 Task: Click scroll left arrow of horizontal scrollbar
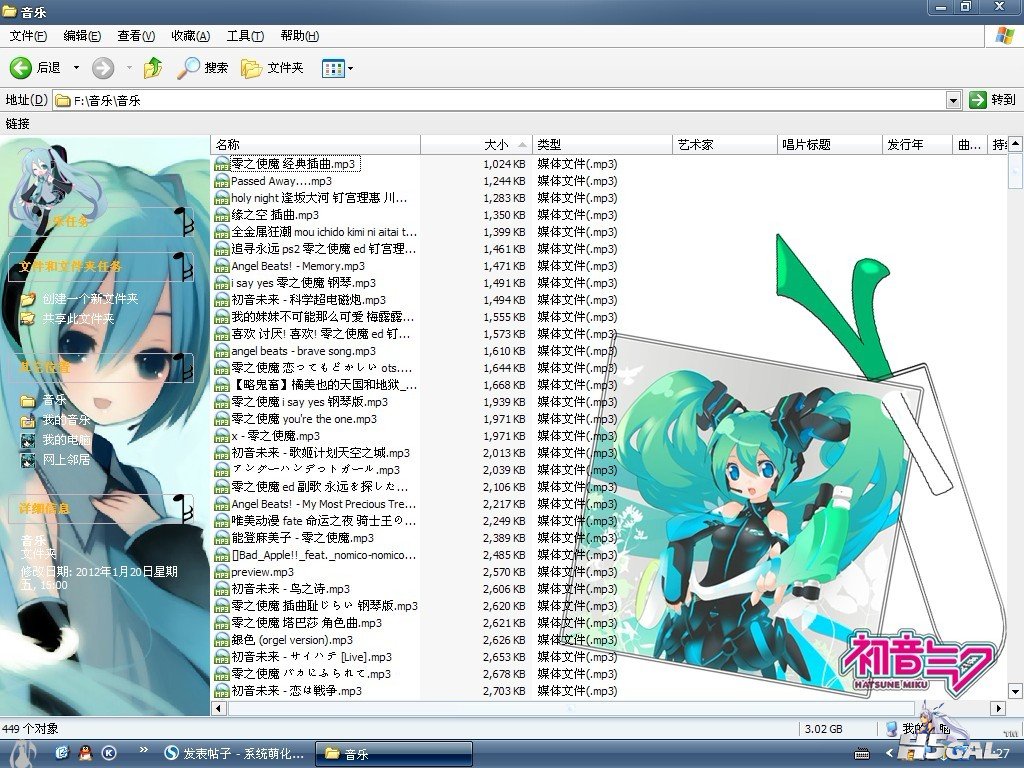219,708
